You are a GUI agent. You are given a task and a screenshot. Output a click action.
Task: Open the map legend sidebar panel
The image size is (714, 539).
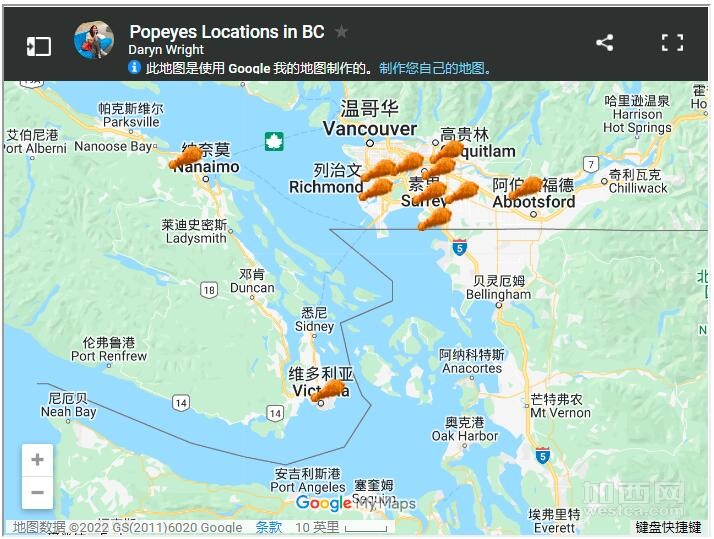(39, 46)
